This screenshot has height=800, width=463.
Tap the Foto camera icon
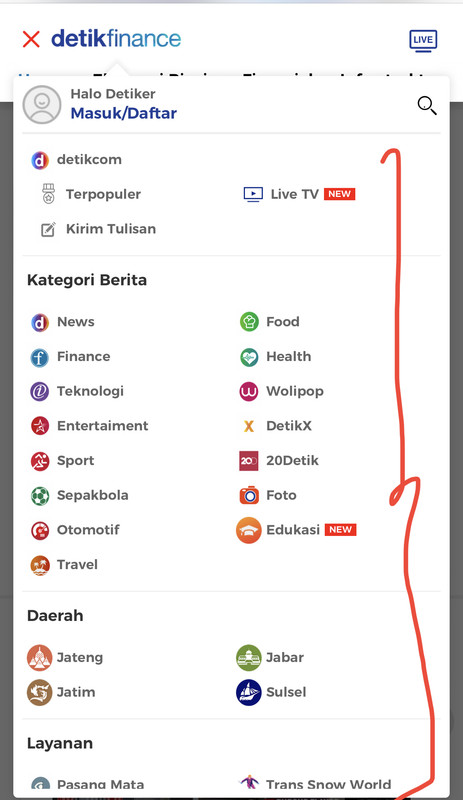(249, 495)
